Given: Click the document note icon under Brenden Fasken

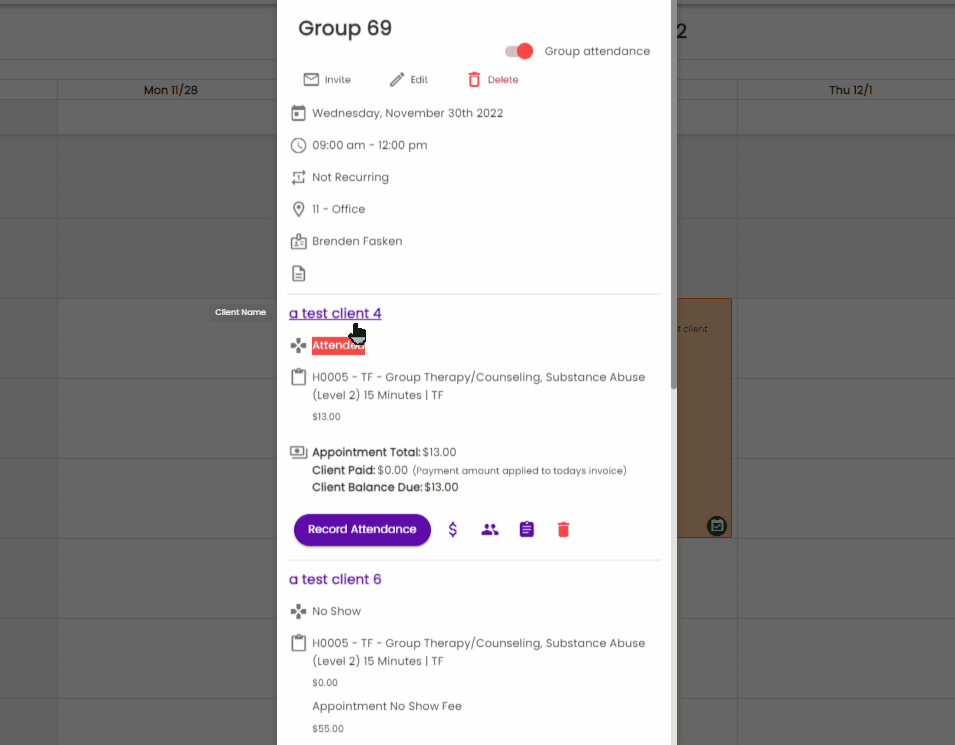Looking at the screenshot, I should tap(298, 273).
